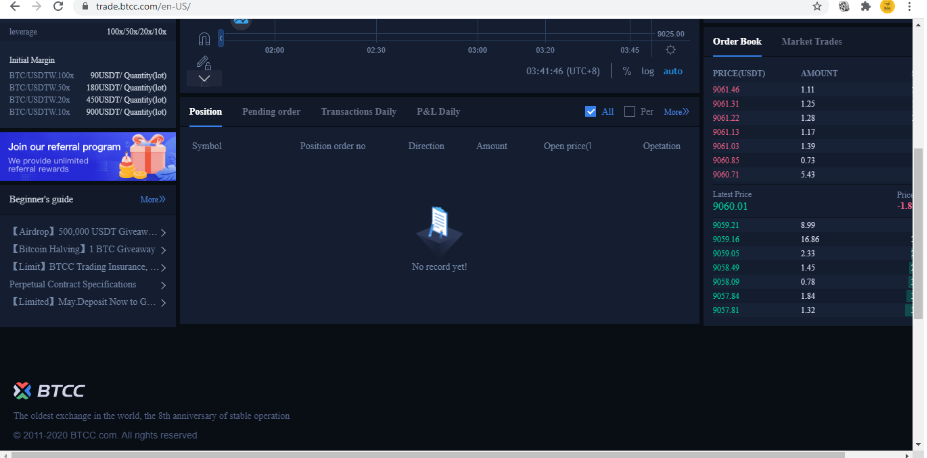This screenshot has height=458, width=927.
Task: Click Bitcoin Halving 1 BTC Giveaway link
Action: coord(83,249)
